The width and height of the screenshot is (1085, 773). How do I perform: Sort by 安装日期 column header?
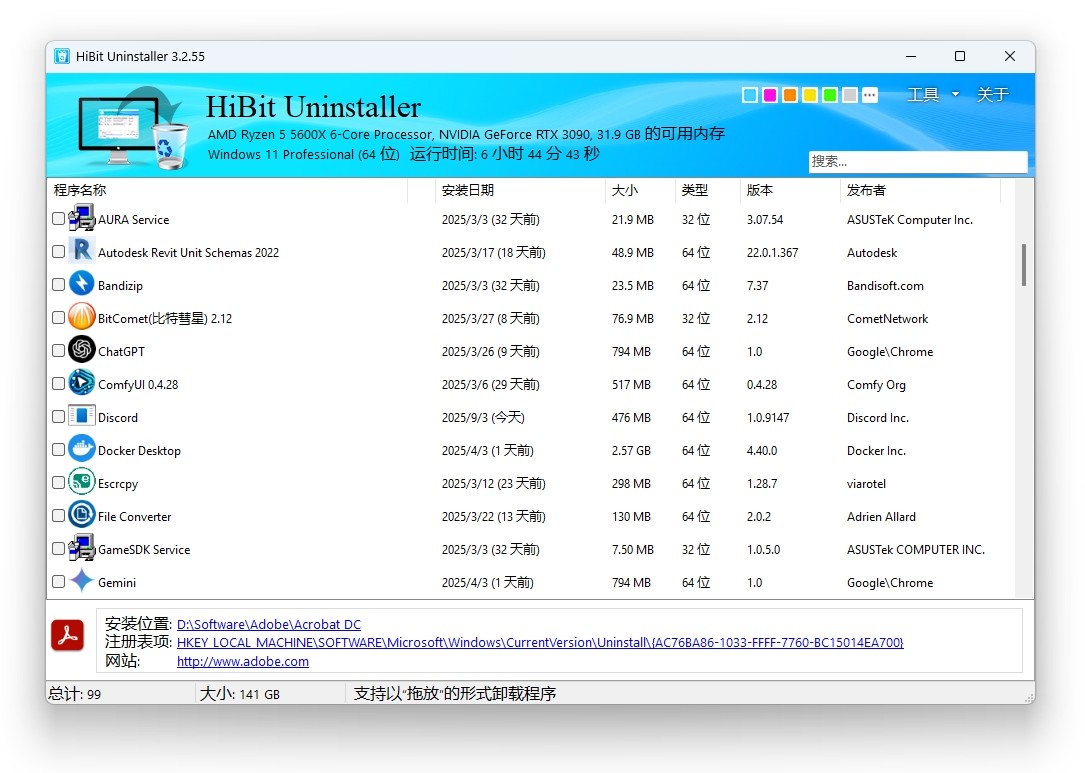tap(520, 190)
